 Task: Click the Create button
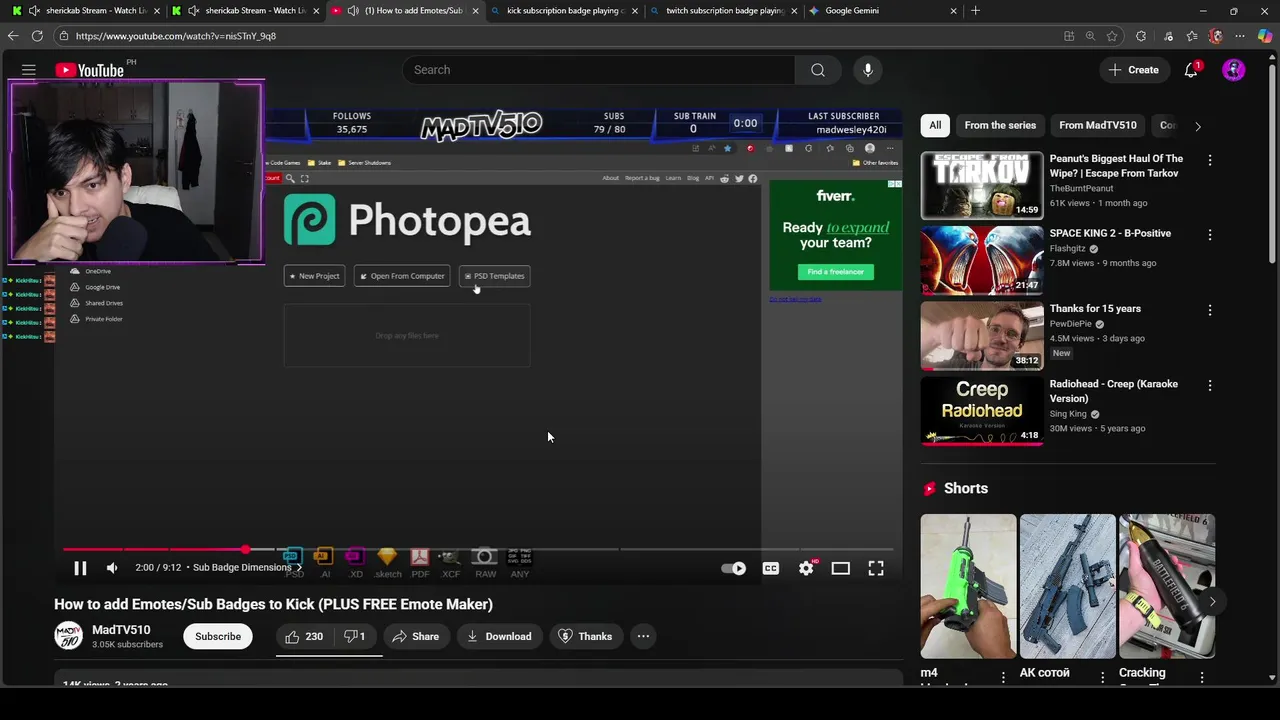pyautogui.click(x=1133, y=70)
